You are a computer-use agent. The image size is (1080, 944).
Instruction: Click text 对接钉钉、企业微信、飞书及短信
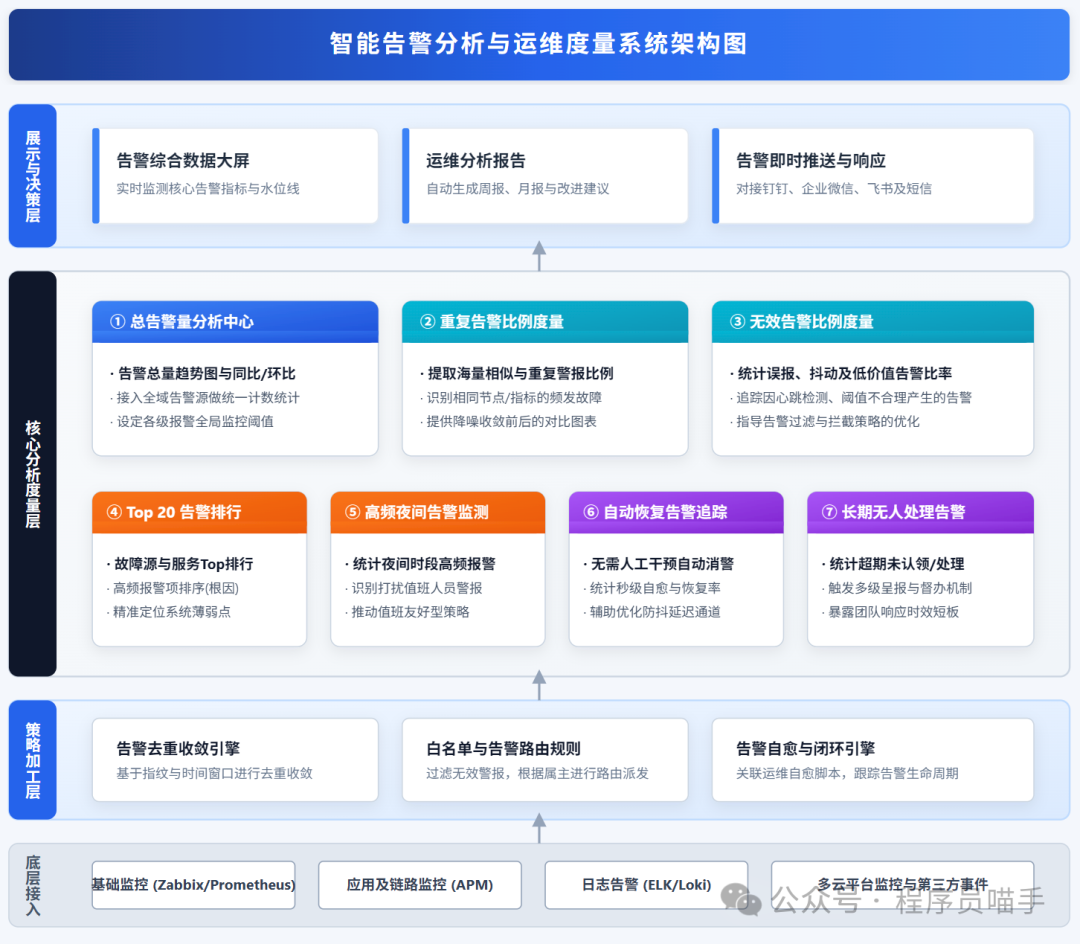pos(834,189)
